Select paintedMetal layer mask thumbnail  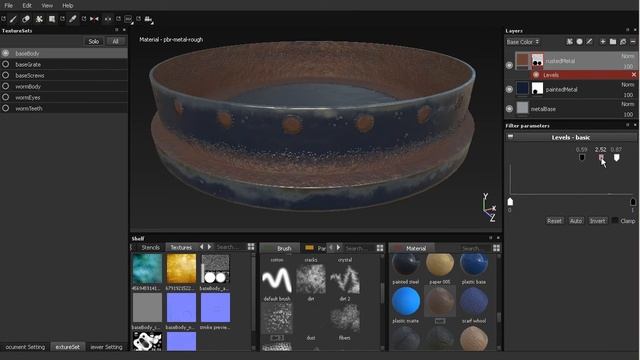(537, 88)
